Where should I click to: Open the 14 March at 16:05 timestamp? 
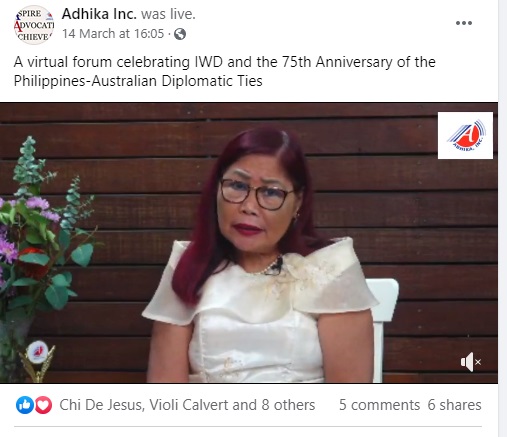pos(113,34)
